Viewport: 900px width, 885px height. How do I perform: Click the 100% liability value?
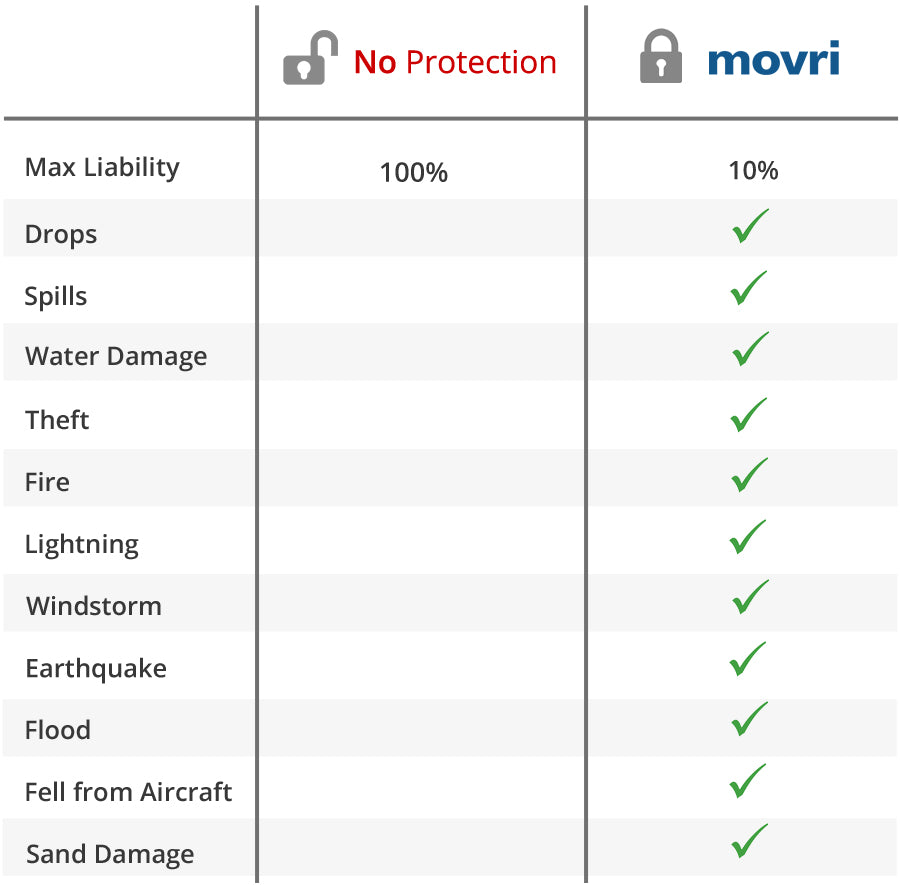(414, 172)
